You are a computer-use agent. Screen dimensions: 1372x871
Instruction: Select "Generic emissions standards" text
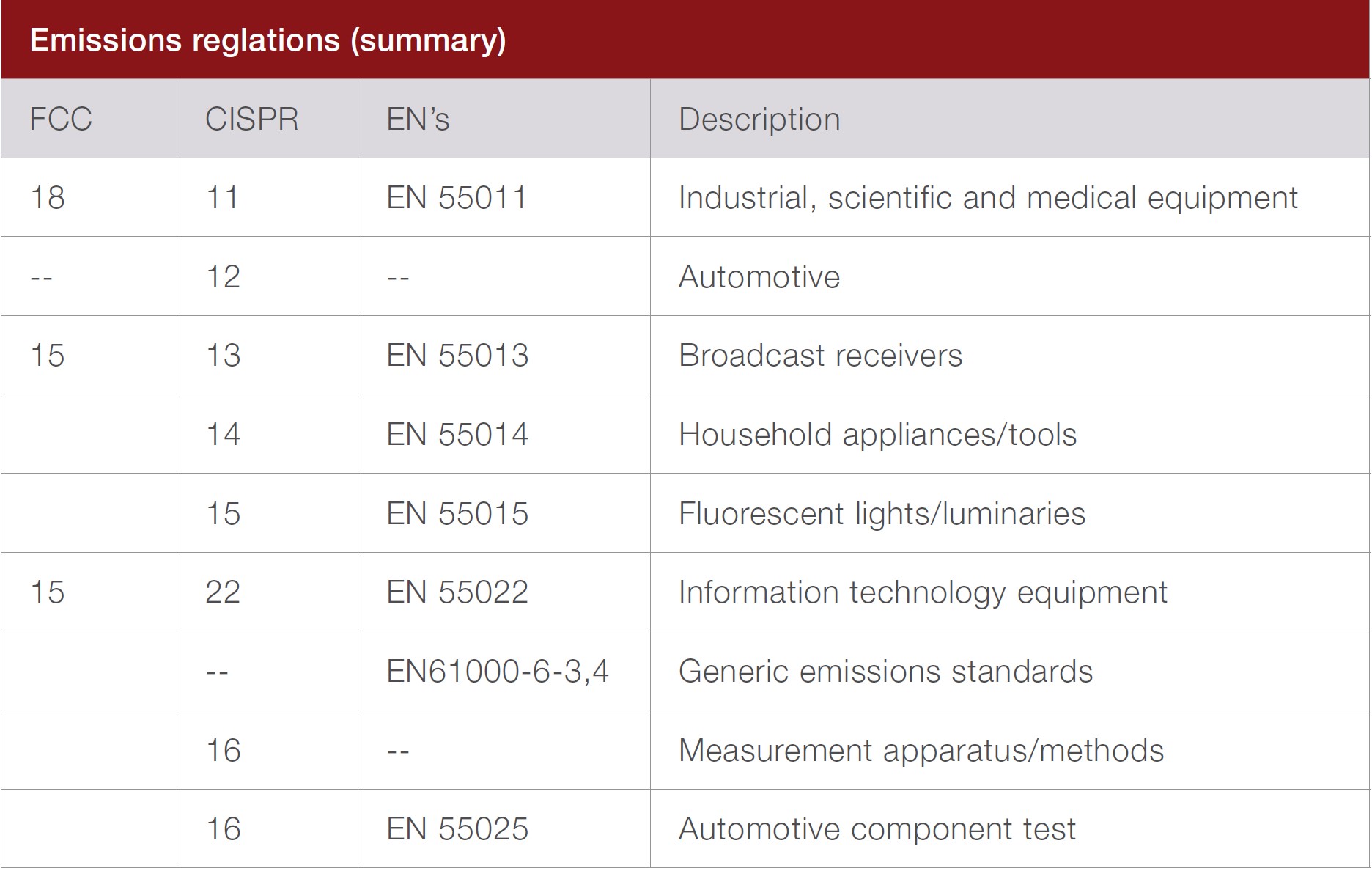click(x=885, y=672)
